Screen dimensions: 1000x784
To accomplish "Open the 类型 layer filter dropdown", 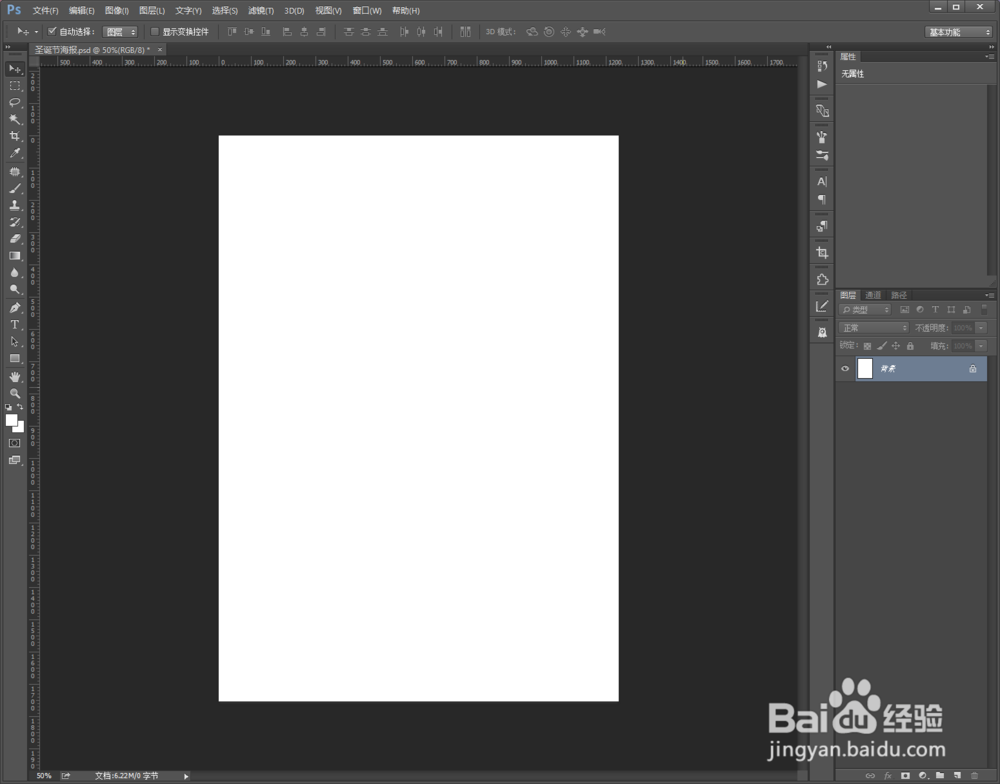I will tap(865, 309).
